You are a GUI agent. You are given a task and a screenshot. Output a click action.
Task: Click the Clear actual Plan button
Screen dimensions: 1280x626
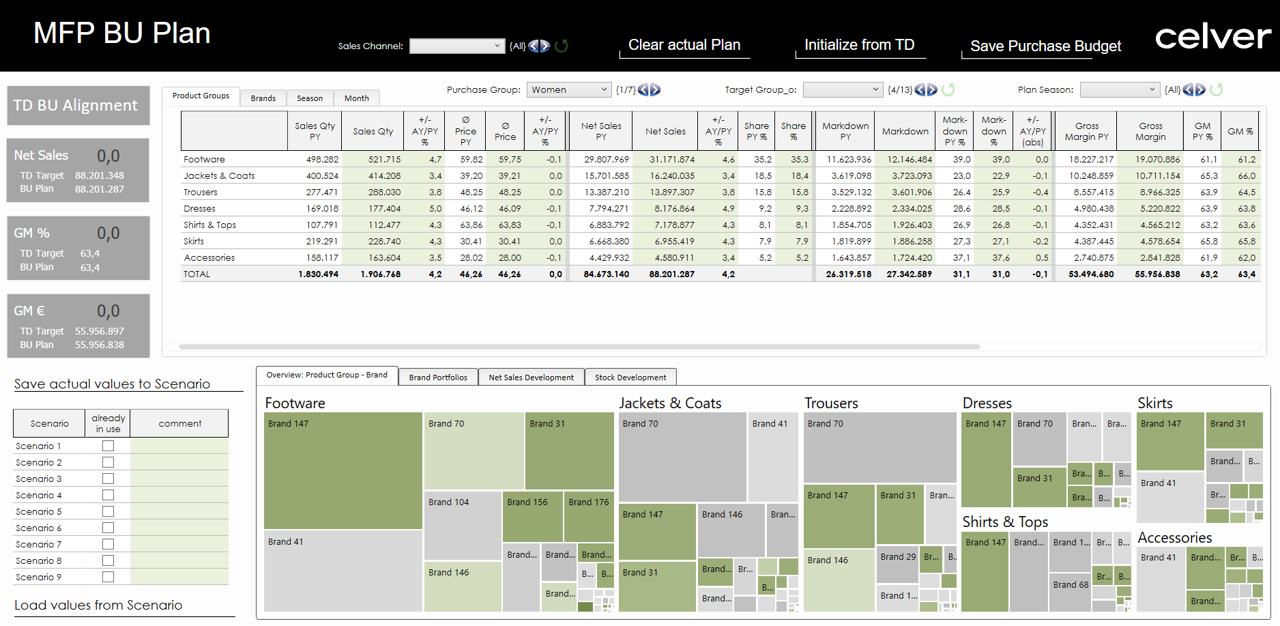click(684, 45)
